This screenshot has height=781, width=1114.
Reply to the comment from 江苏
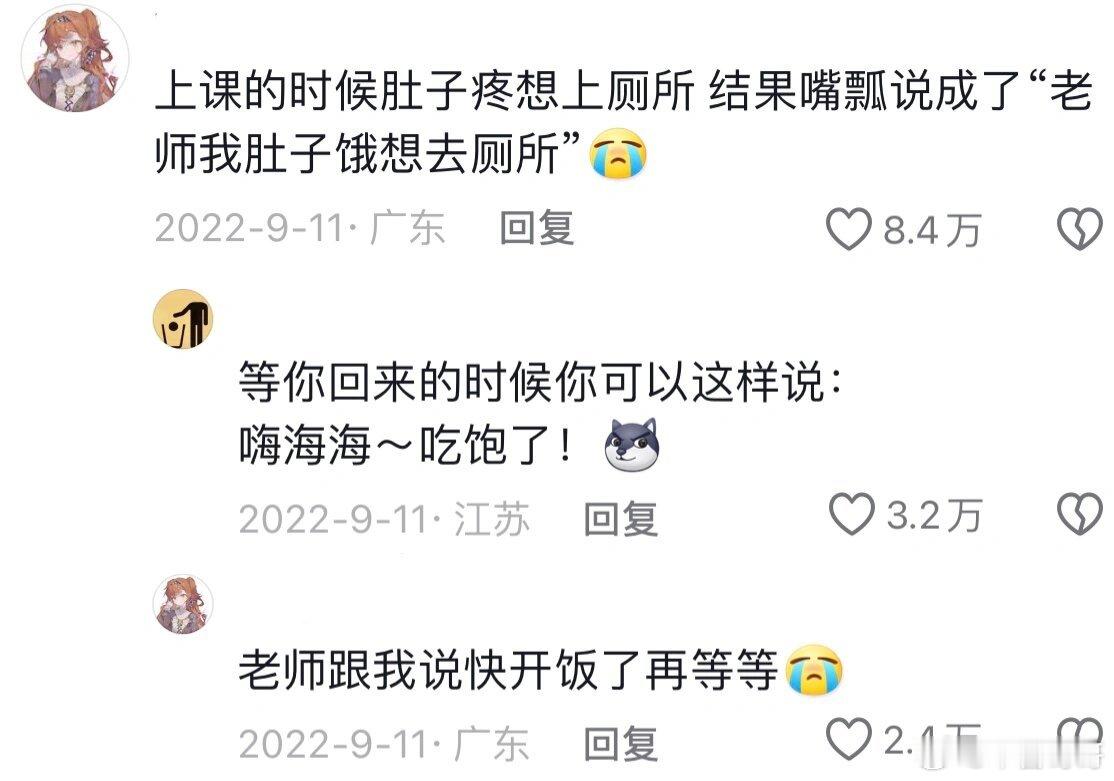[x=620, y=519]
